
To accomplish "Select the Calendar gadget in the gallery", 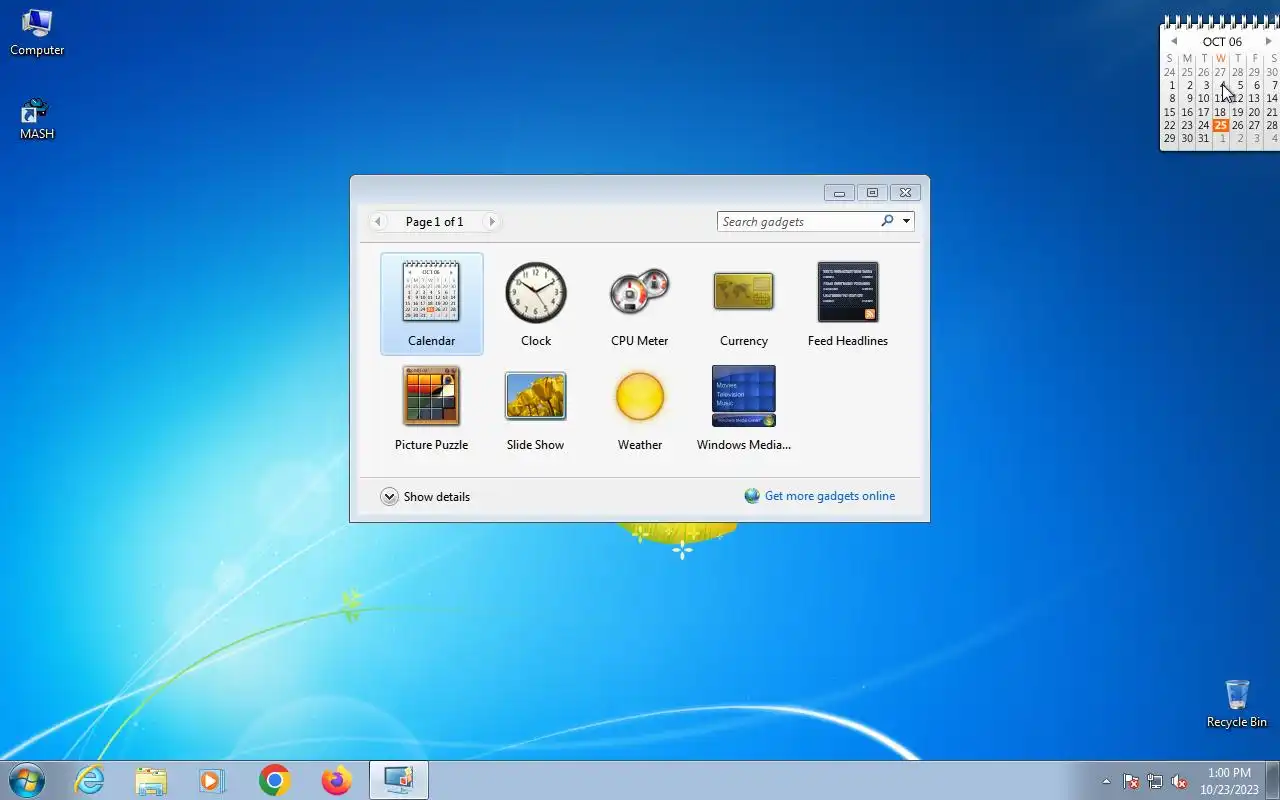I will 431,304.
